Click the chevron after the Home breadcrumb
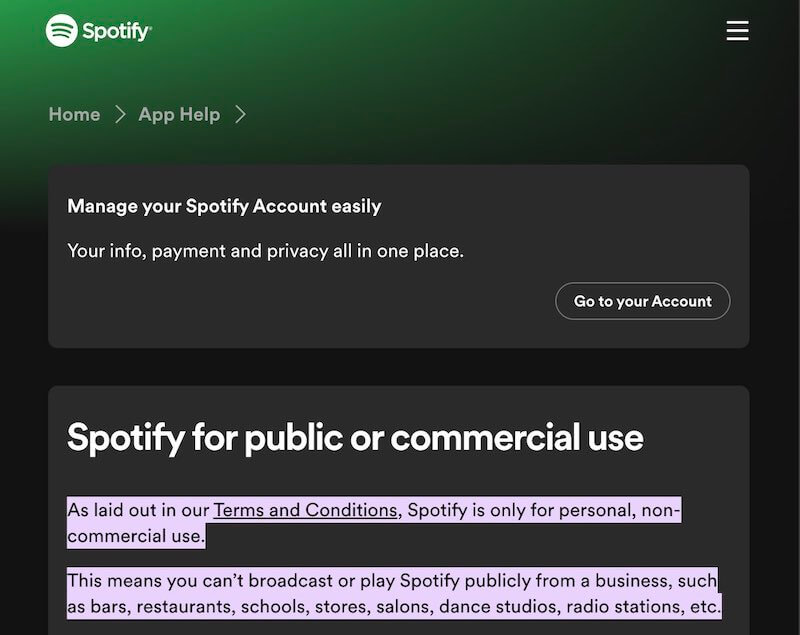Screen dimensions: 800x635 (120, 114)
